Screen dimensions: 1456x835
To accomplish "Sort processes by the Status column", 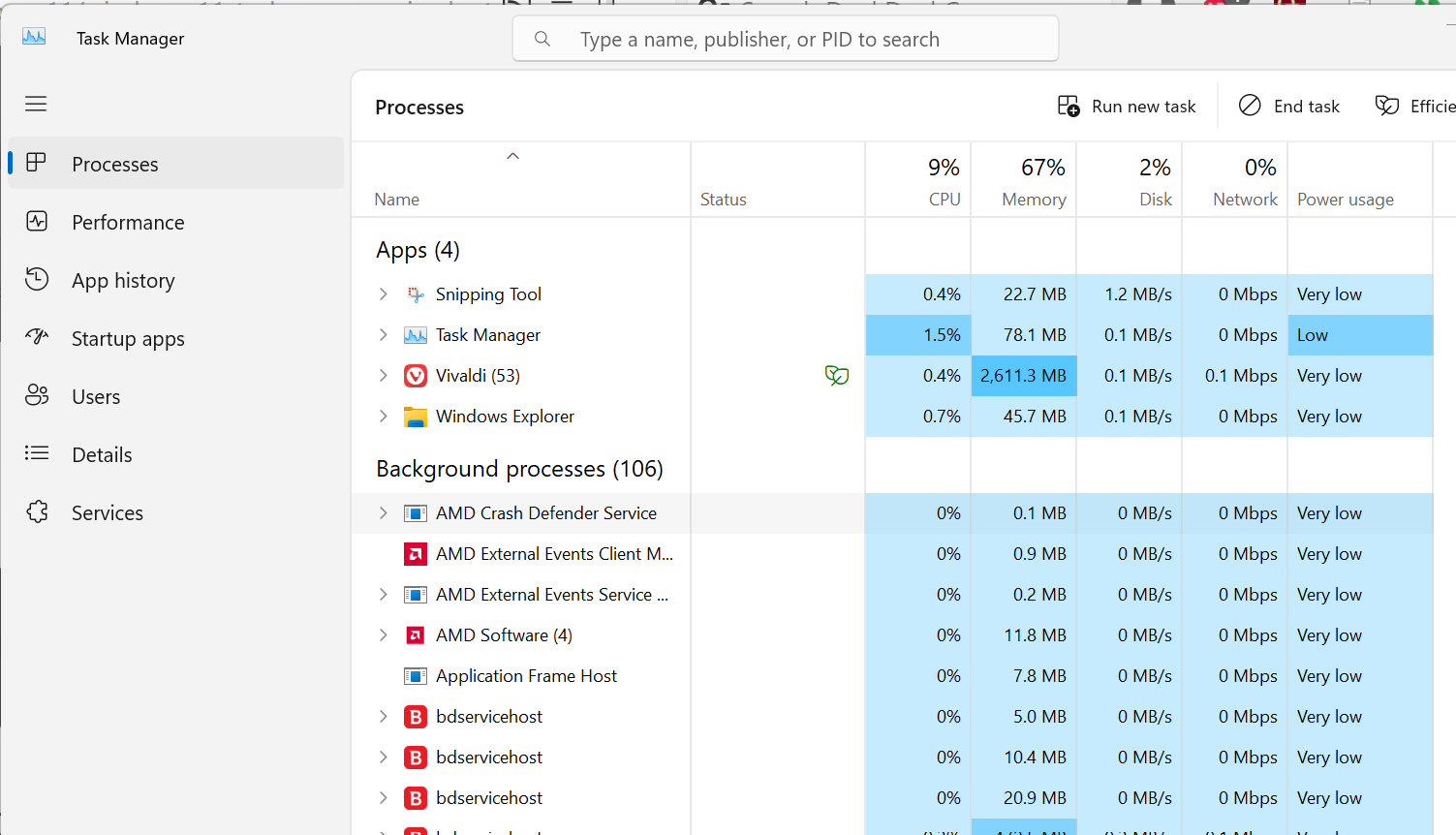I will [x=778, y=180].
